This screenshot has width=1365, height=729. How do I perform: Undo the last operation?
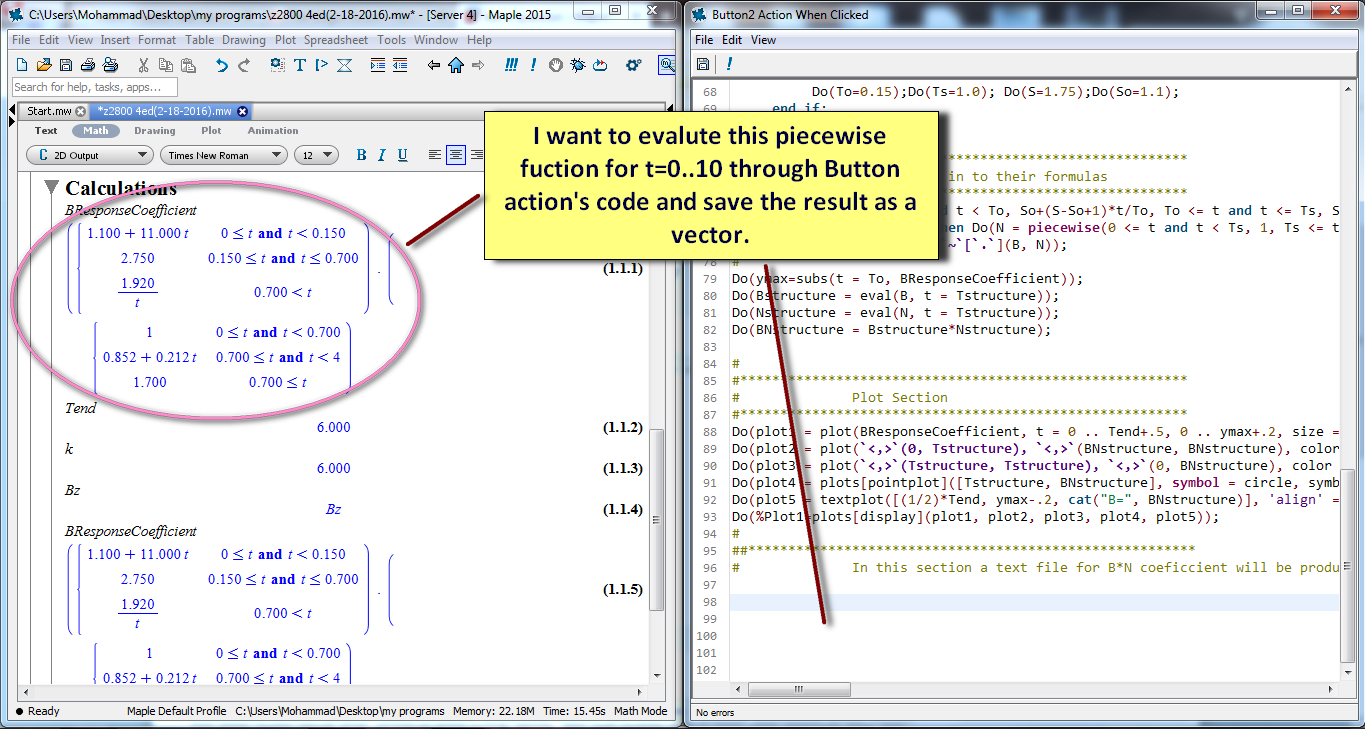221,65
